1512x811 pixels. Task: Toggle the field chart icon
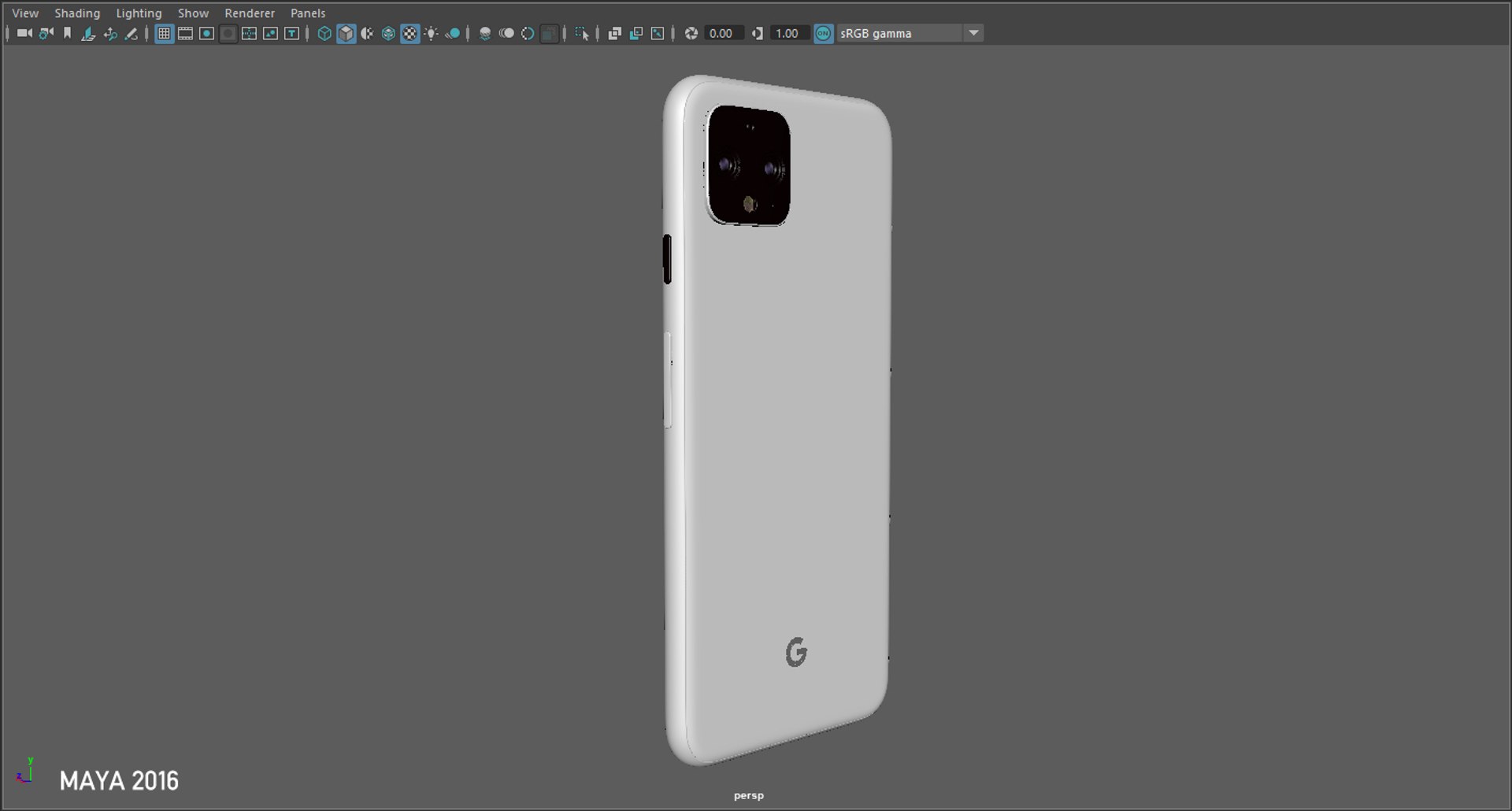point(249,33)
